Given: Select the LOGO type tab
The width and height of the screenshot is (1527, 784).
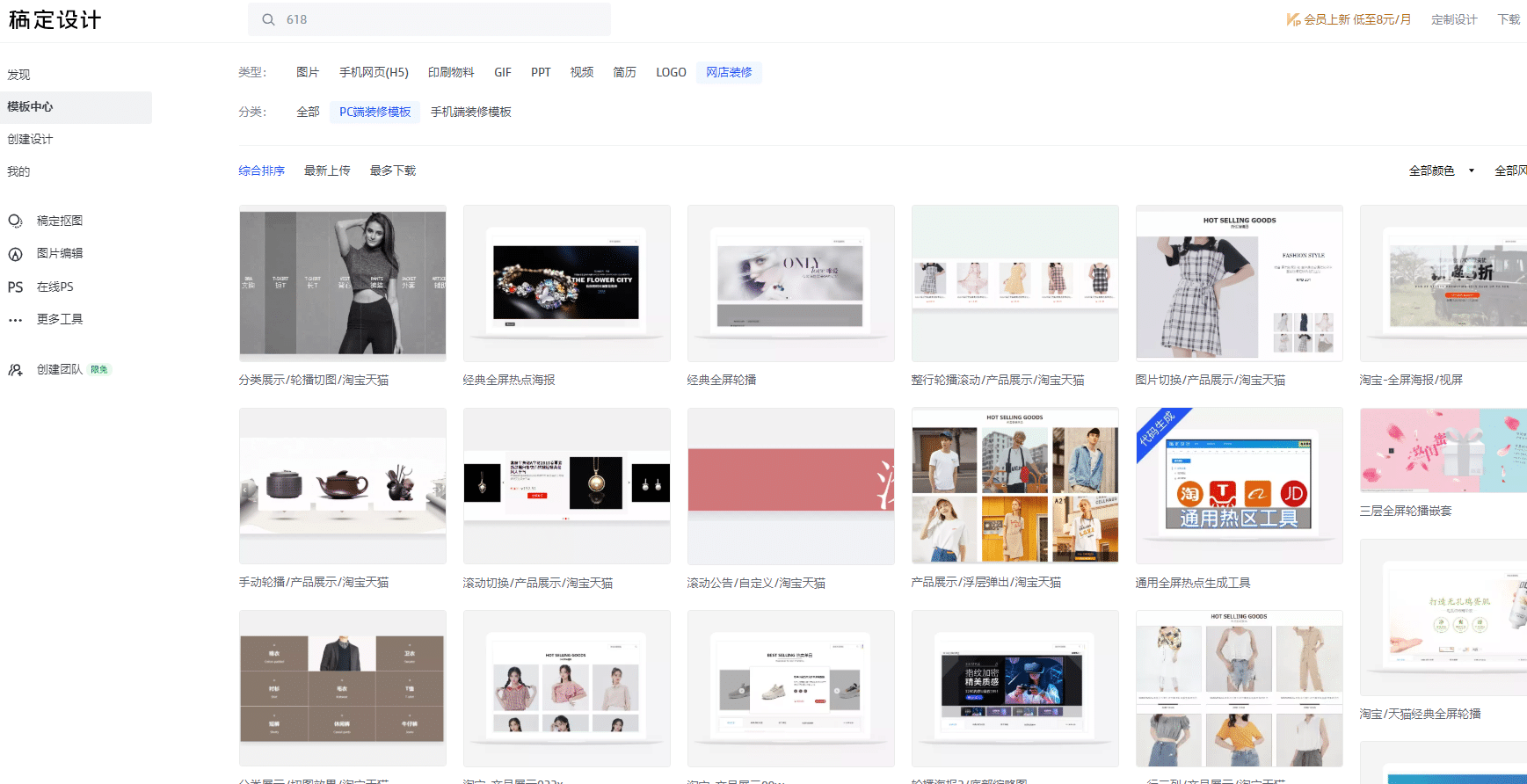Looking at the screenshot, I should [671, 72].
